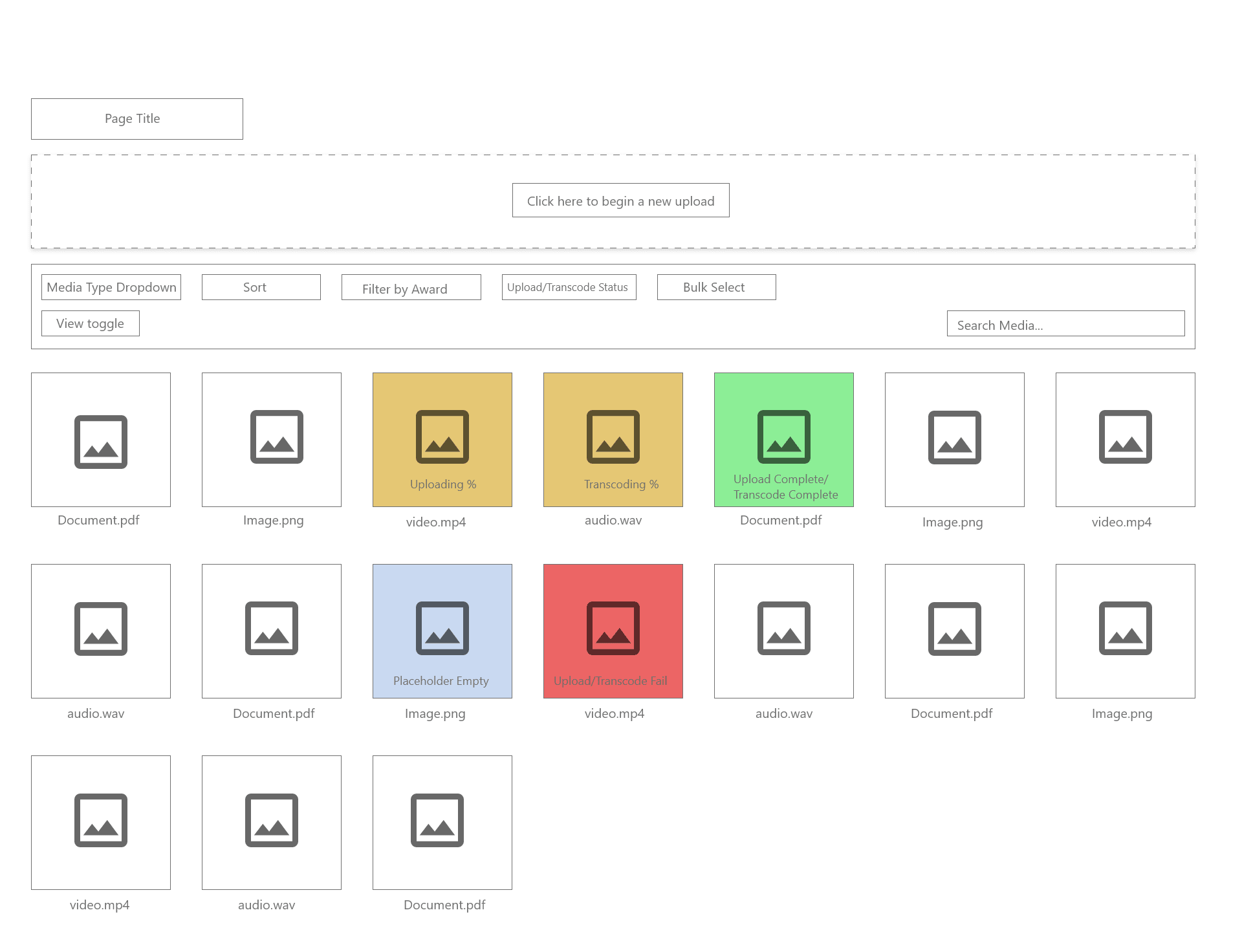
Task: Click the image icon of the first Document.pdf tile
Action: point(101,442)
